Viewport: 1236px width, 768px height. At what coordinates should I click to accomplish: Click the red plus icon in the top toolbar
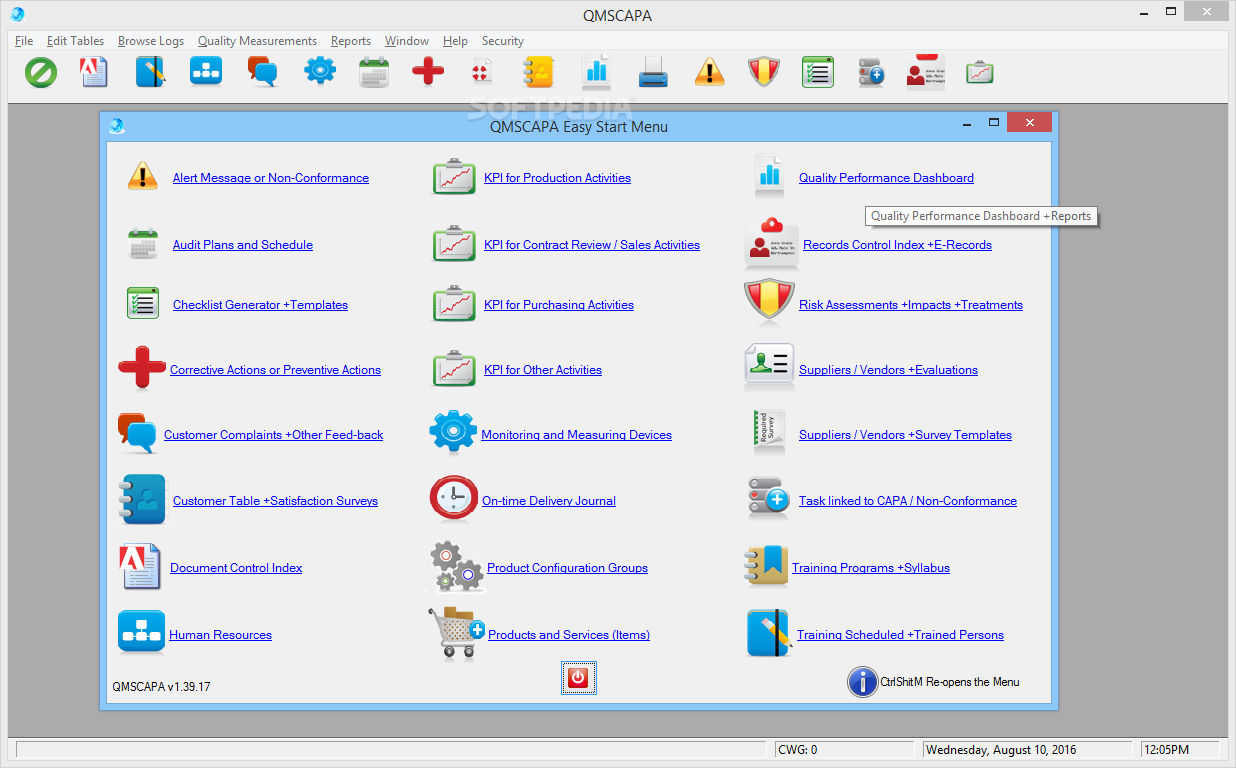point(428,72)
